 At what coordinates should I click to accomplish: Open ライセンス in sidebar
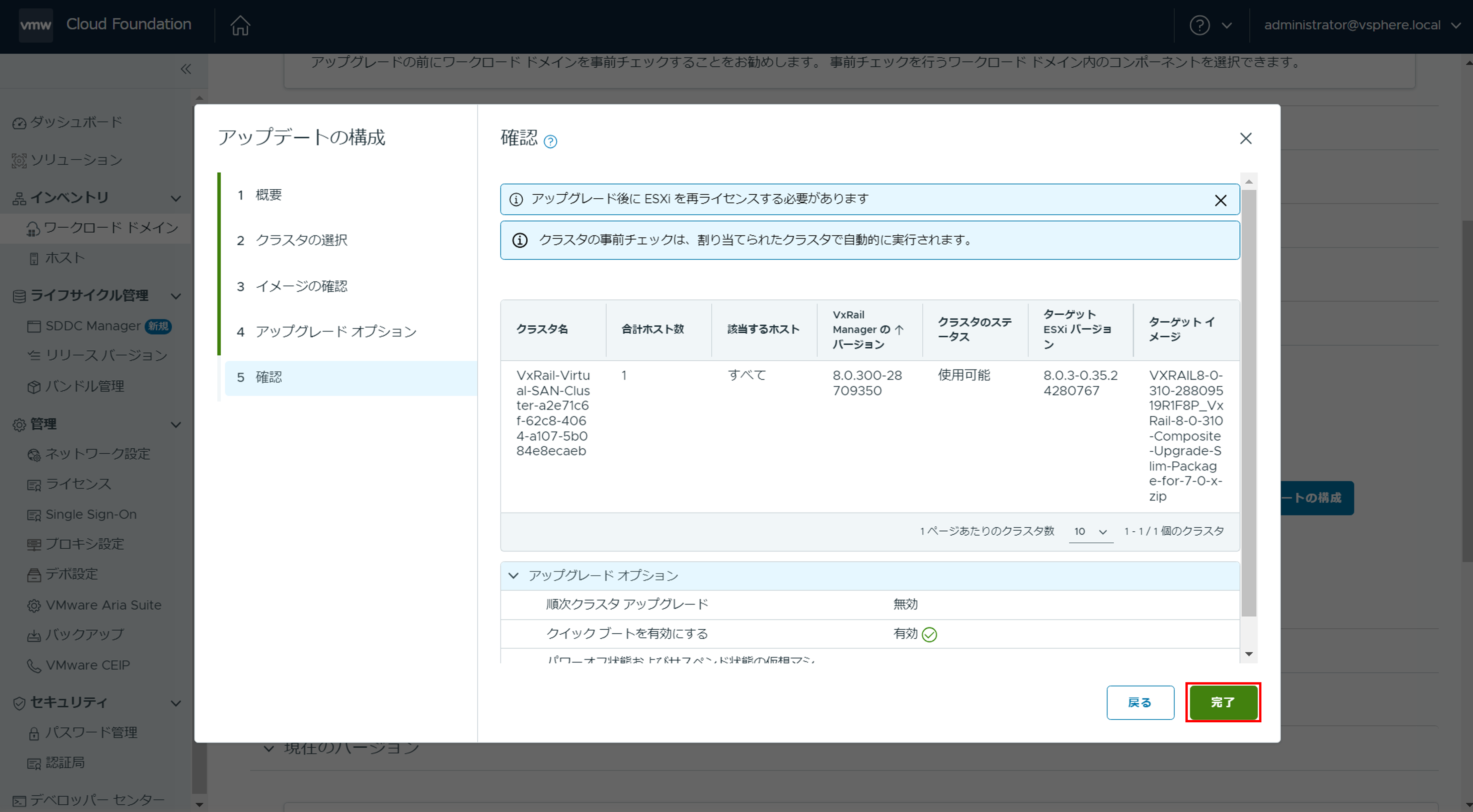(x=78, y=484)
